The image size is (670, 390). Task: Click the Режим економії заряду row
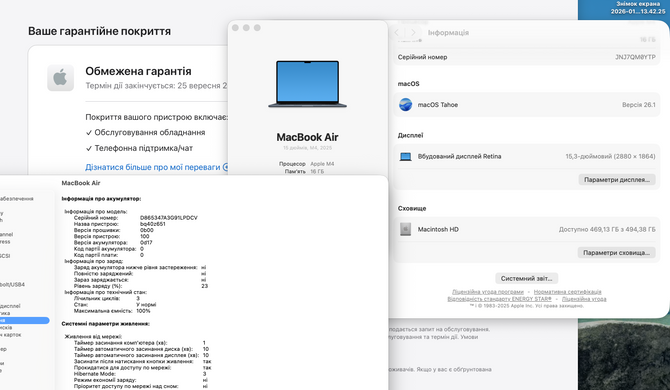(x=141, y=380)
